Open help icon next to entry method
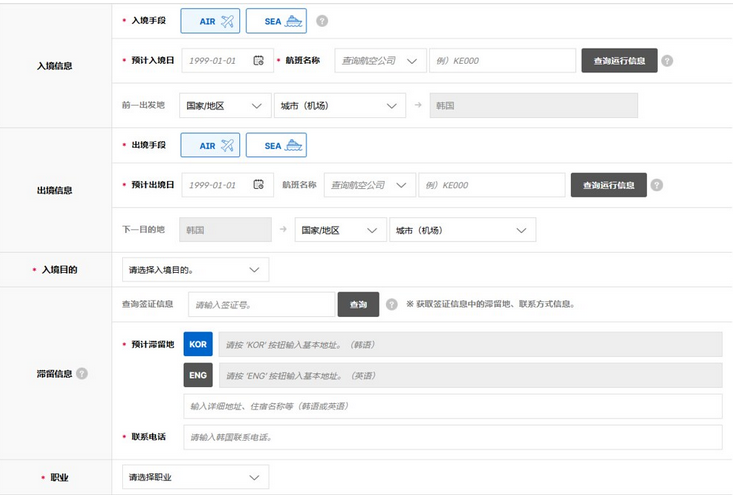 point(322,21)
